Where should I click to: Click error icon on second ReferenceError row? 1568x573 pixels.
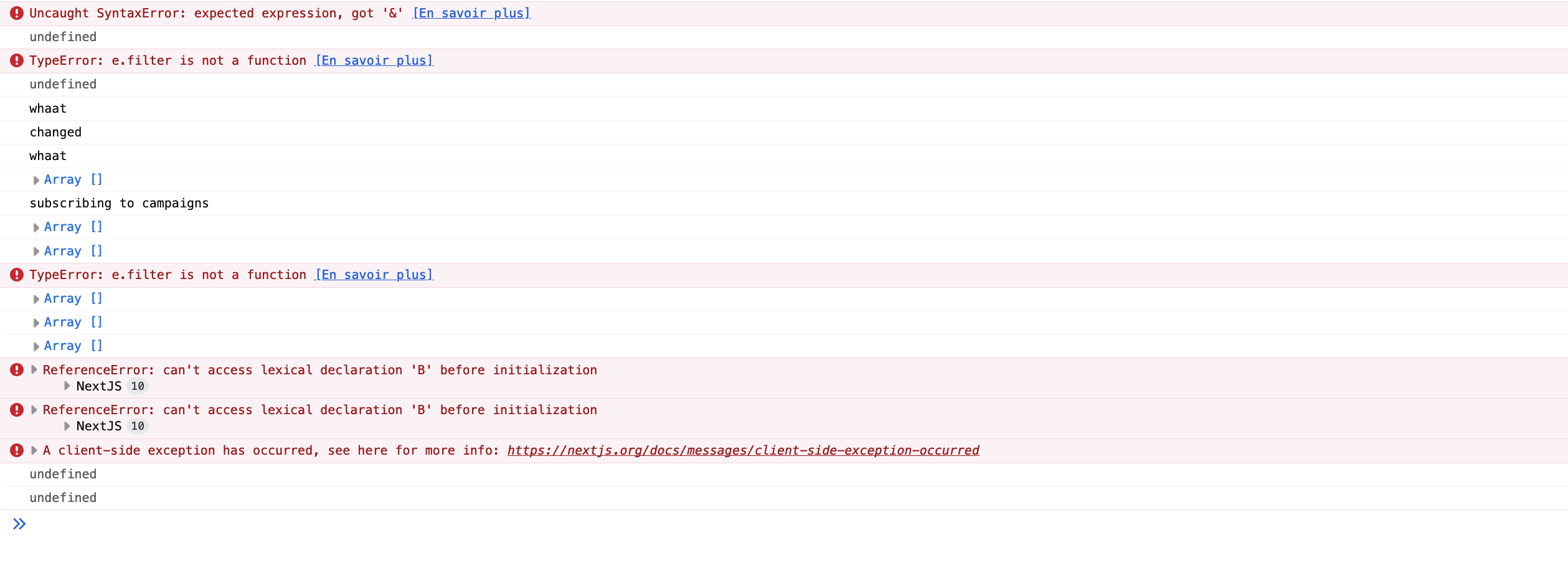[17, 410]
